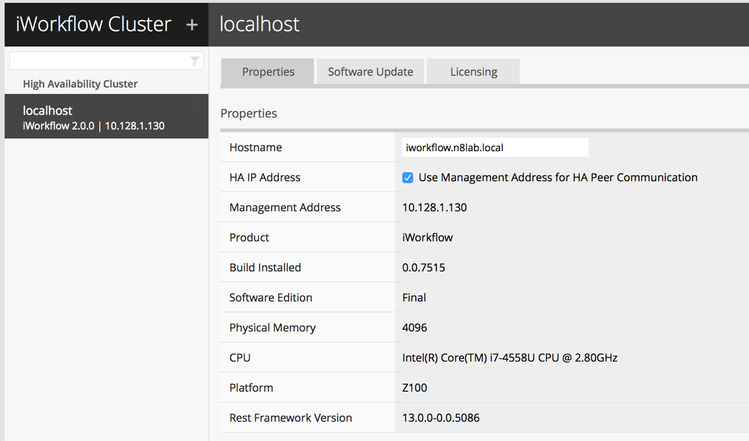
Task: Open the Software Update tab
Action: click(370, 72)
